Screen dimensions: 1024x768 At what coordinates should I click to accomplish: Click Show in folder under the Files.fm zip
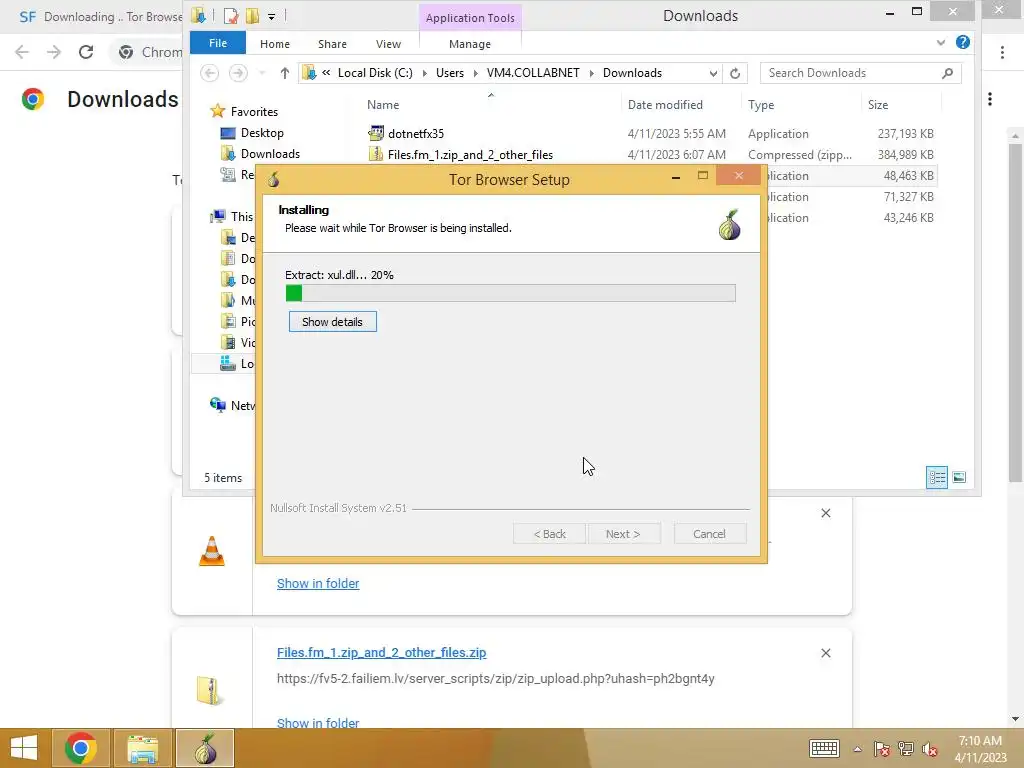318,722
